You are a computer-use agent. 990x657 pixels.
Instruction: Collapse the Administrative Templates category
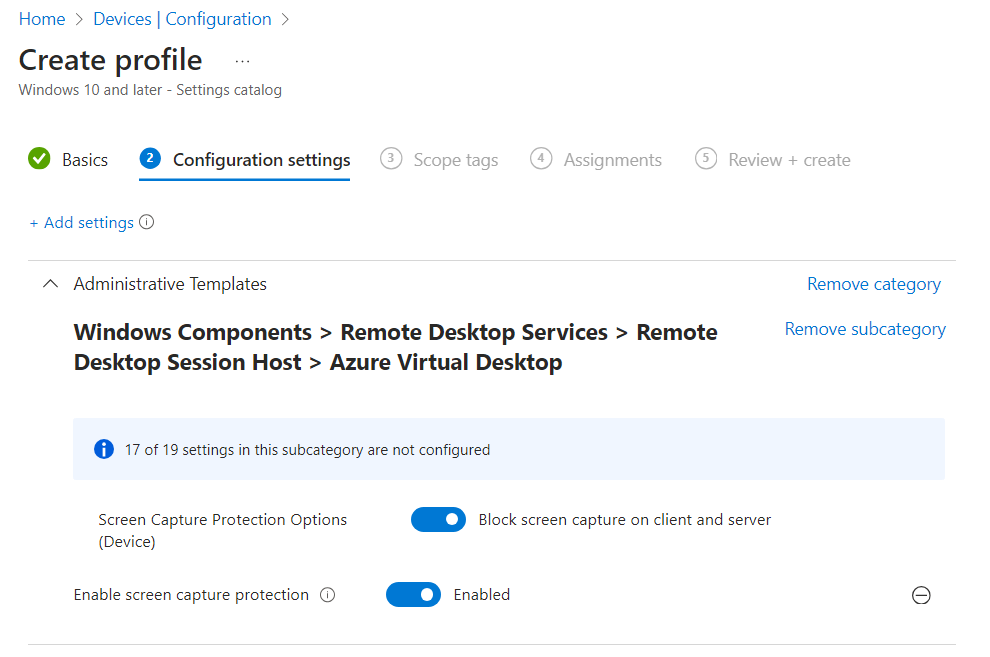point(50,284)
